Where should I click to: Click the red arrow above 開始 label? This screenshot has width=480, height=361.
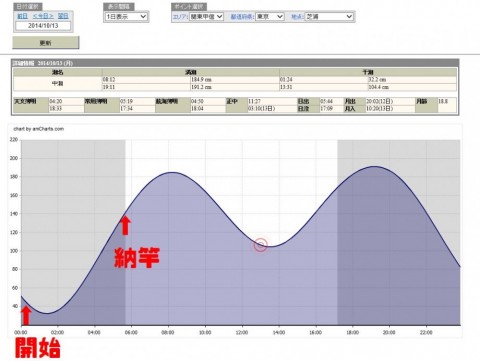[26, 316]
